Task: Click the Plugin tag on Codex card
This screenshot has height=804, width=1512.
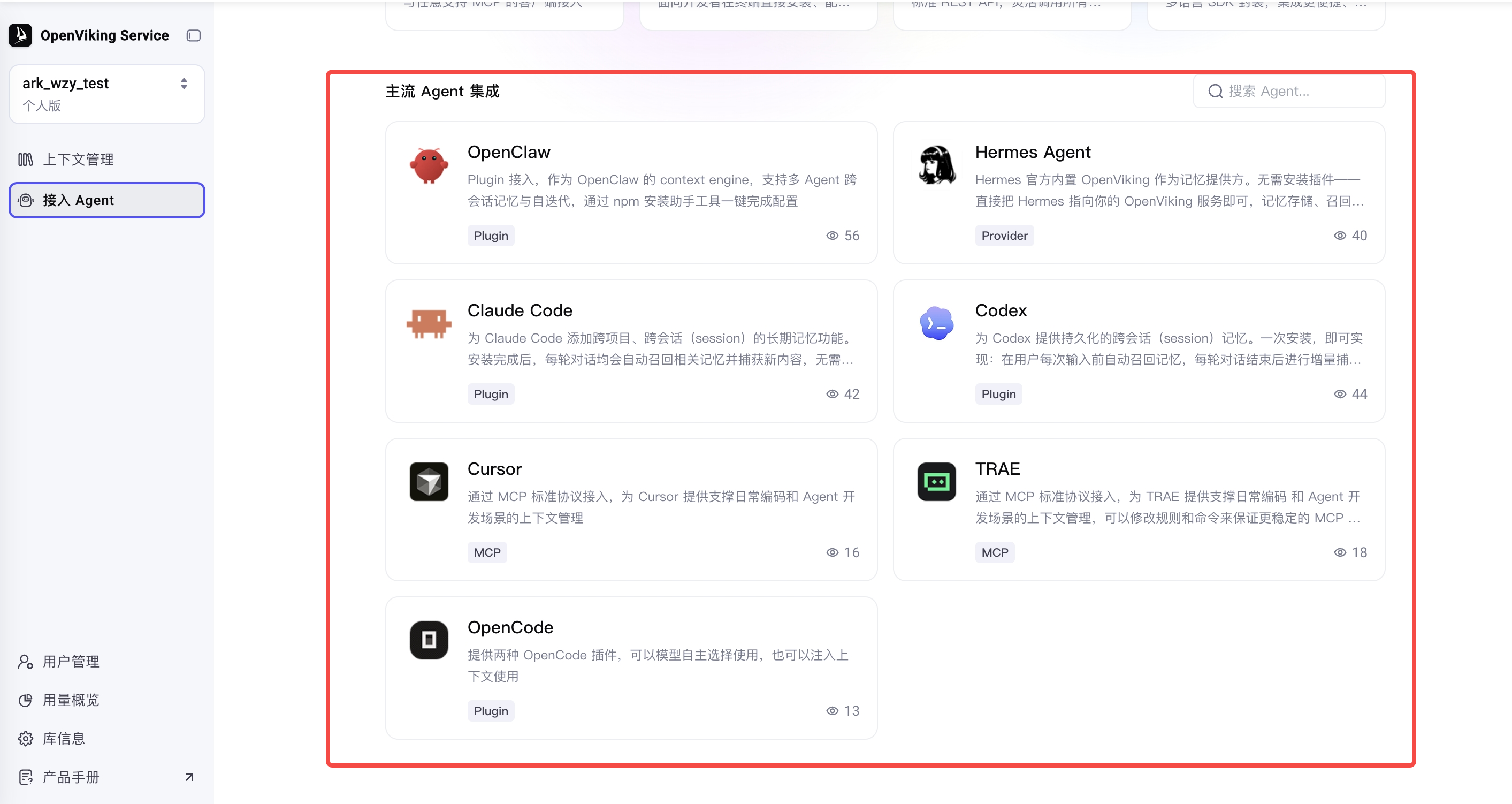Action: point(998,394)
